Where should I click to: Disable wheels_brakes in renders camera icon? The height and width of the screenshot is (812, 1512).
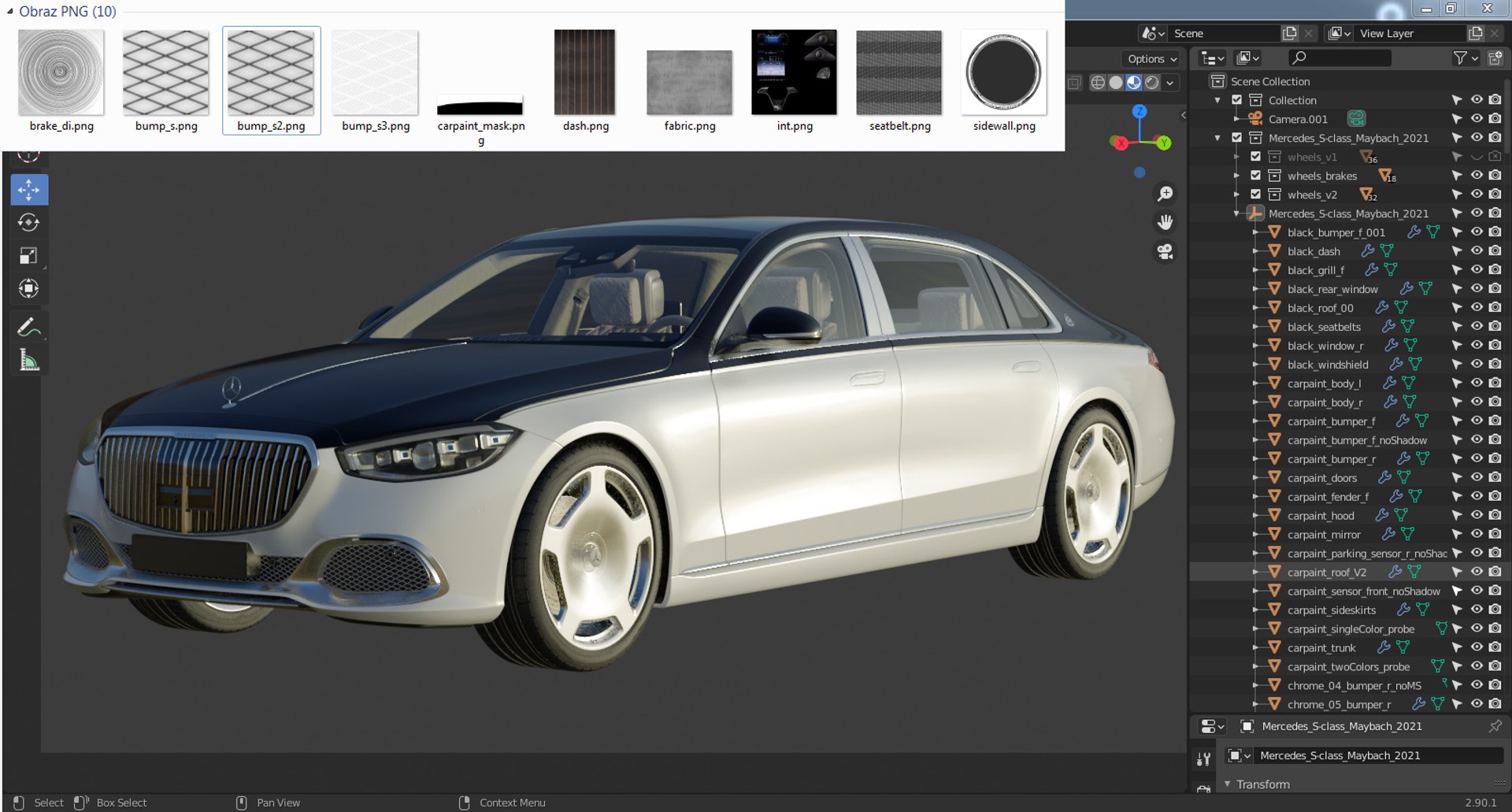click(1495, 176)
